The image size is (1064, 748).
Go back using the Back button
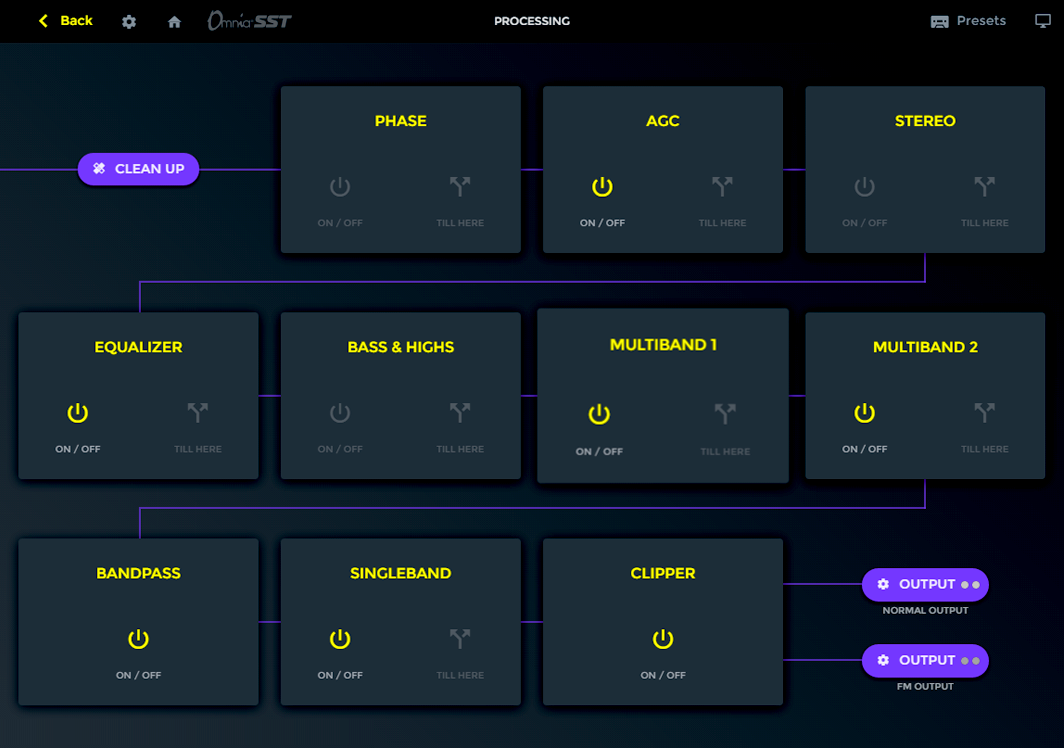[x=66, y=21]
